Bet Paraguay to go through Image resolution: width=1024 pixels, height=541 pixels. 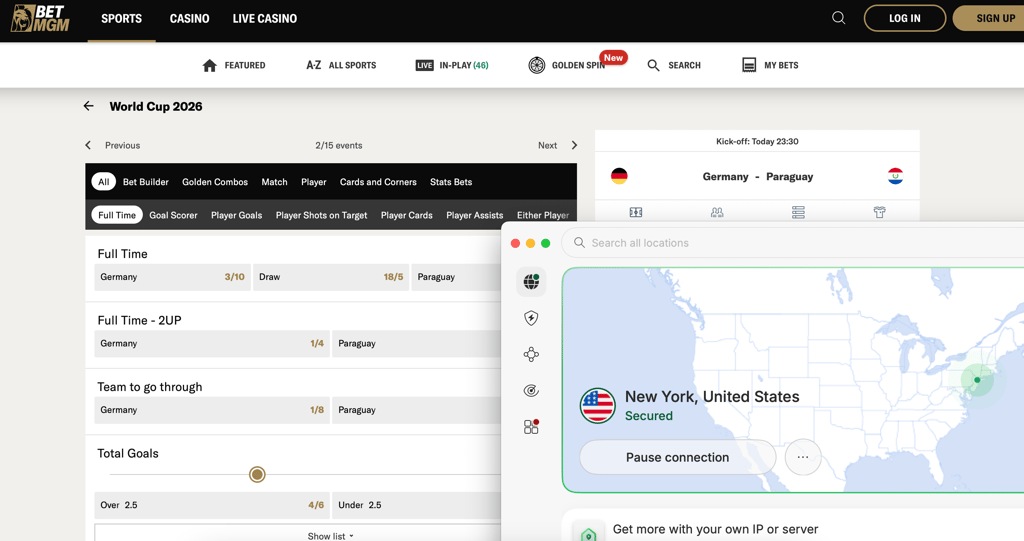[x=417, y=410]
